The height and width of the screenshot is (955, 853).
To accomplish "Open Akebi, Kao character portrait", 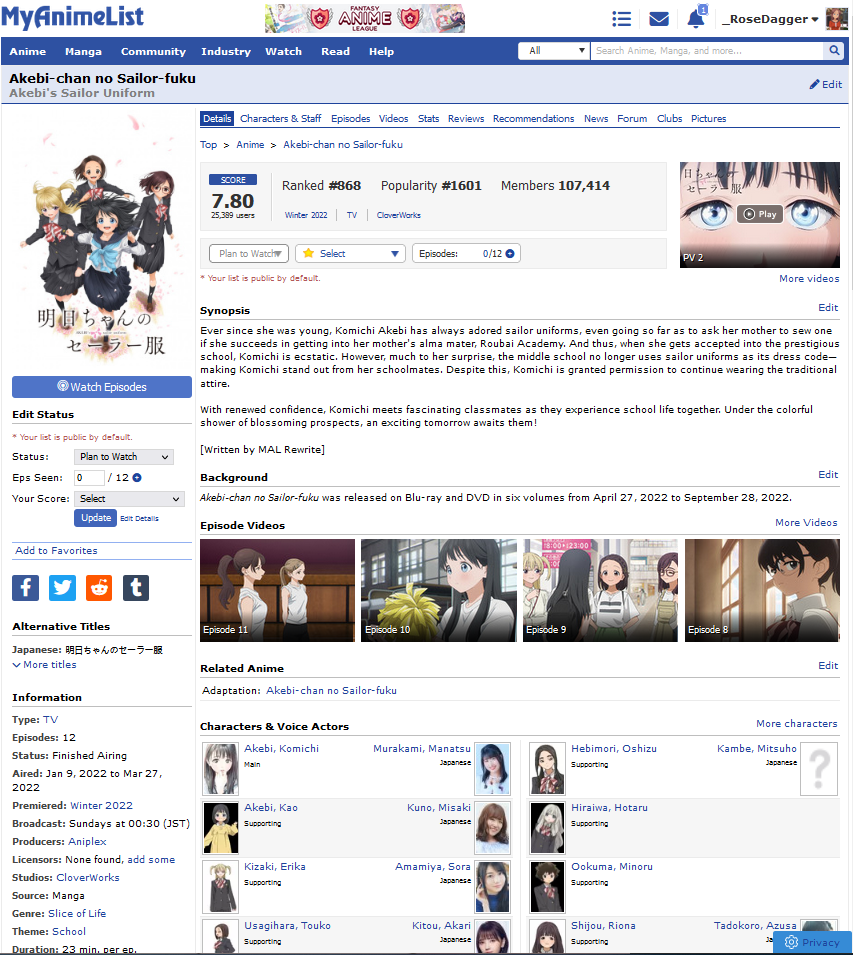I will coord(220,828).
